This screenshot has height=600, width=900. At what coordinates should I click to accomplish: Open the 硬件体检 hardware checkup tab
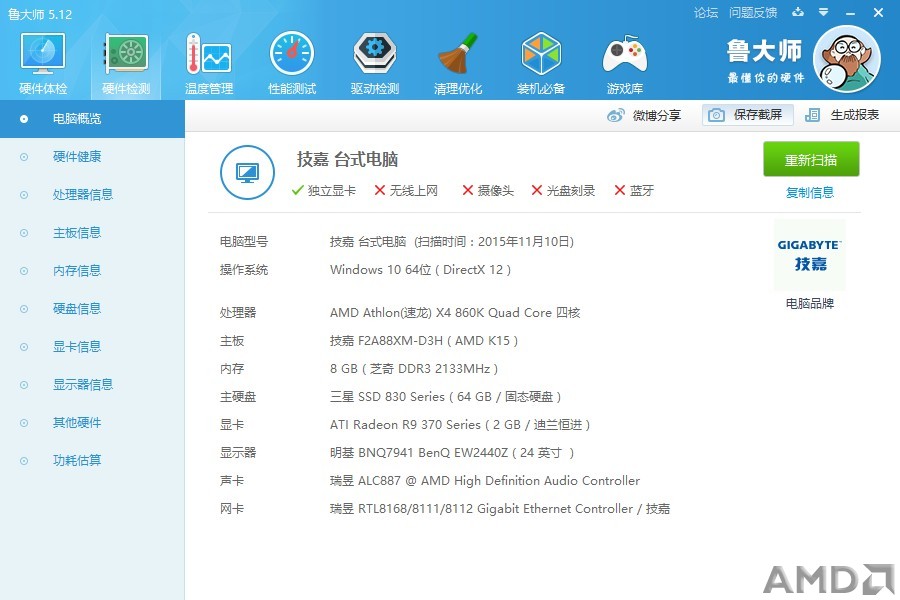coord(43,63)
